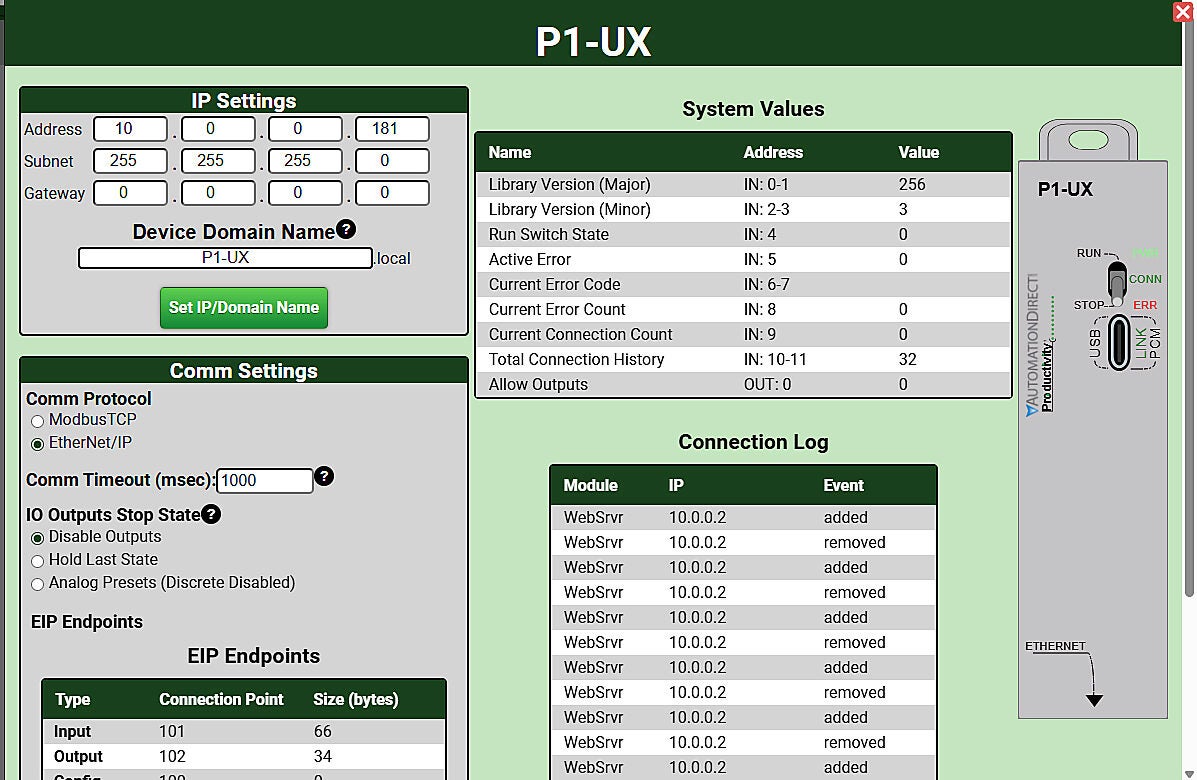Select Run Switch State row name
The height and width of the screenshot is (780, 1197).
549,235
